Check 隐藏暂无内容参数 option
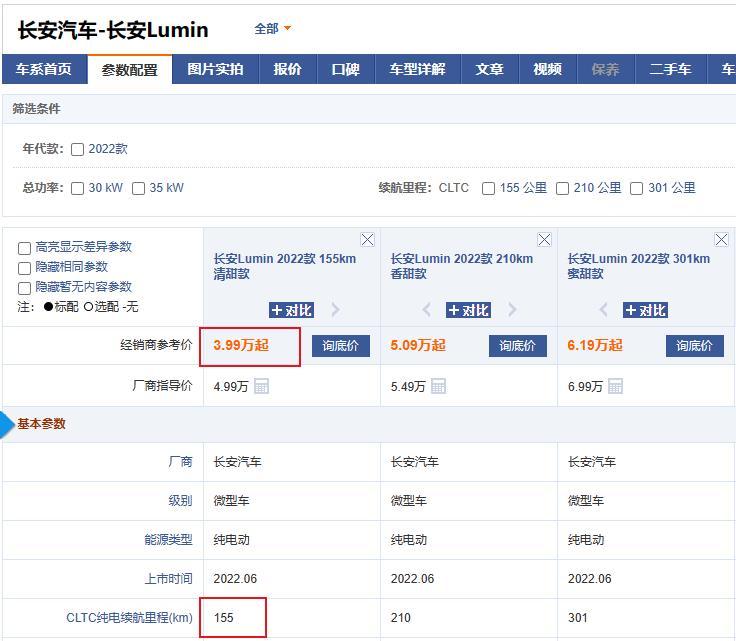The image size is (736, 641). click(x=24, y=288)
